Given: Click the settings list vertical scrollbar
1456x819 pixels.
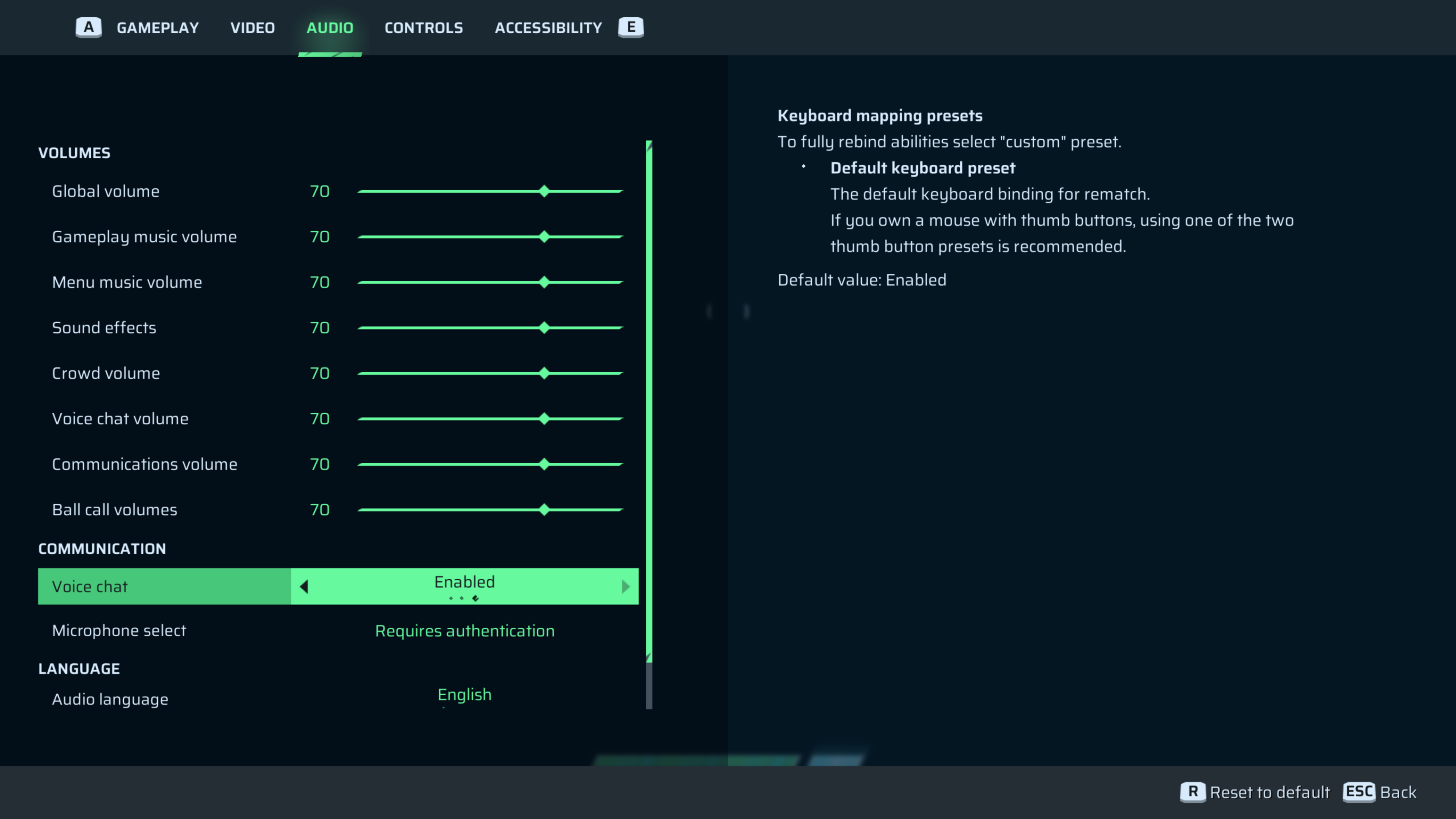Looking at the screenshot, I should pos(649,398).
